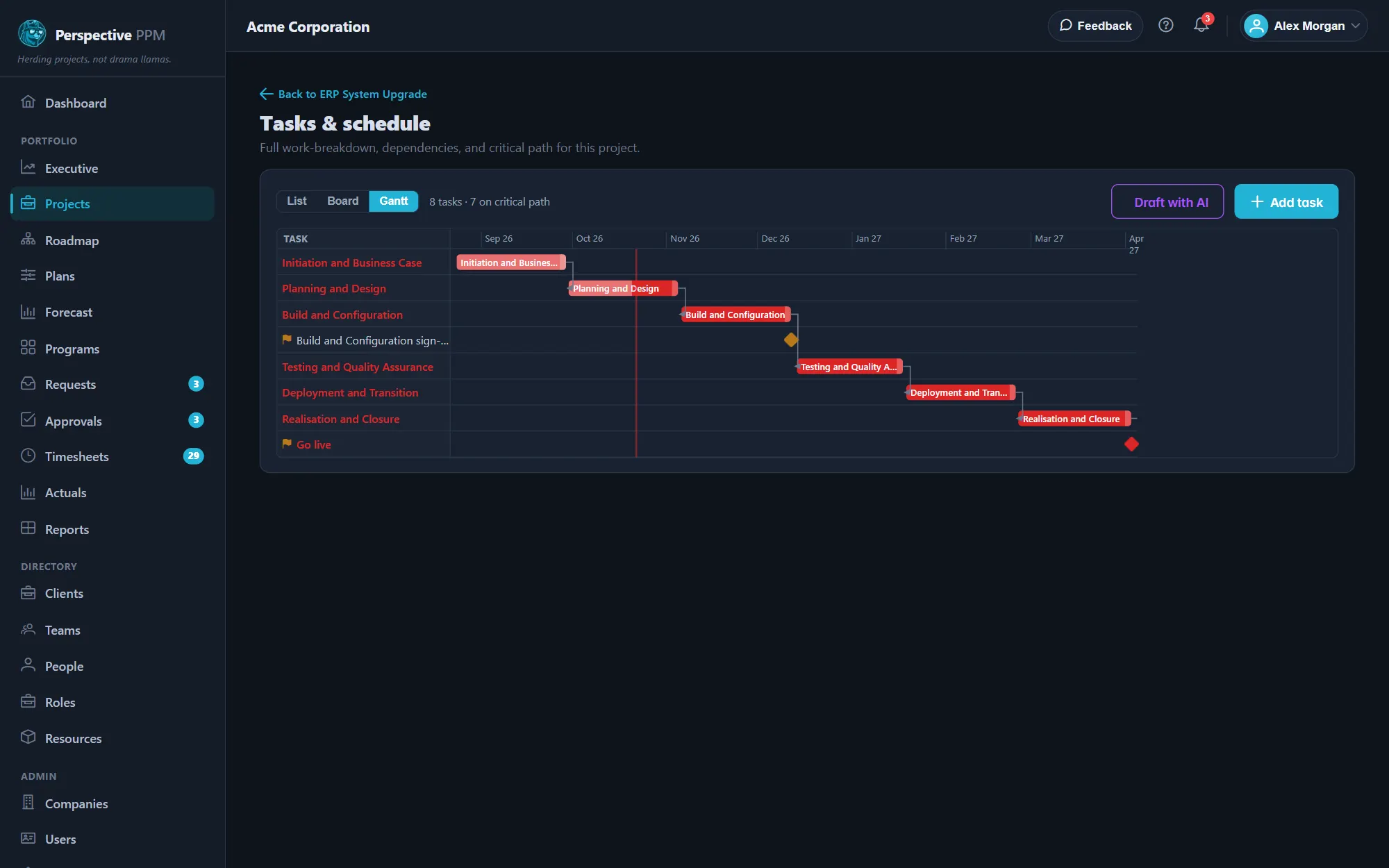Click the Go live red milestone diamond
This screenshot has height=868, width=1389.
(x=1131, y=444)
